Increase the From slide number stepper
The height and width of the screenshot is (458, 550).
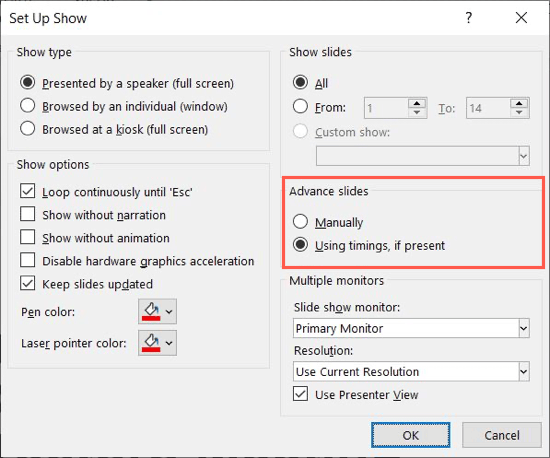[417, 103]
